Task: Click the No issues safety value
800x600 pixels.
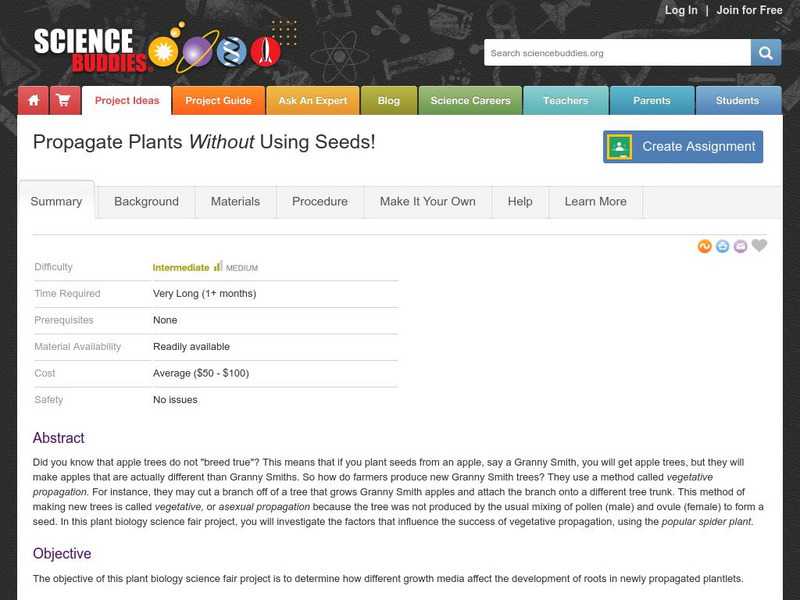Action: tap(175, 399)
